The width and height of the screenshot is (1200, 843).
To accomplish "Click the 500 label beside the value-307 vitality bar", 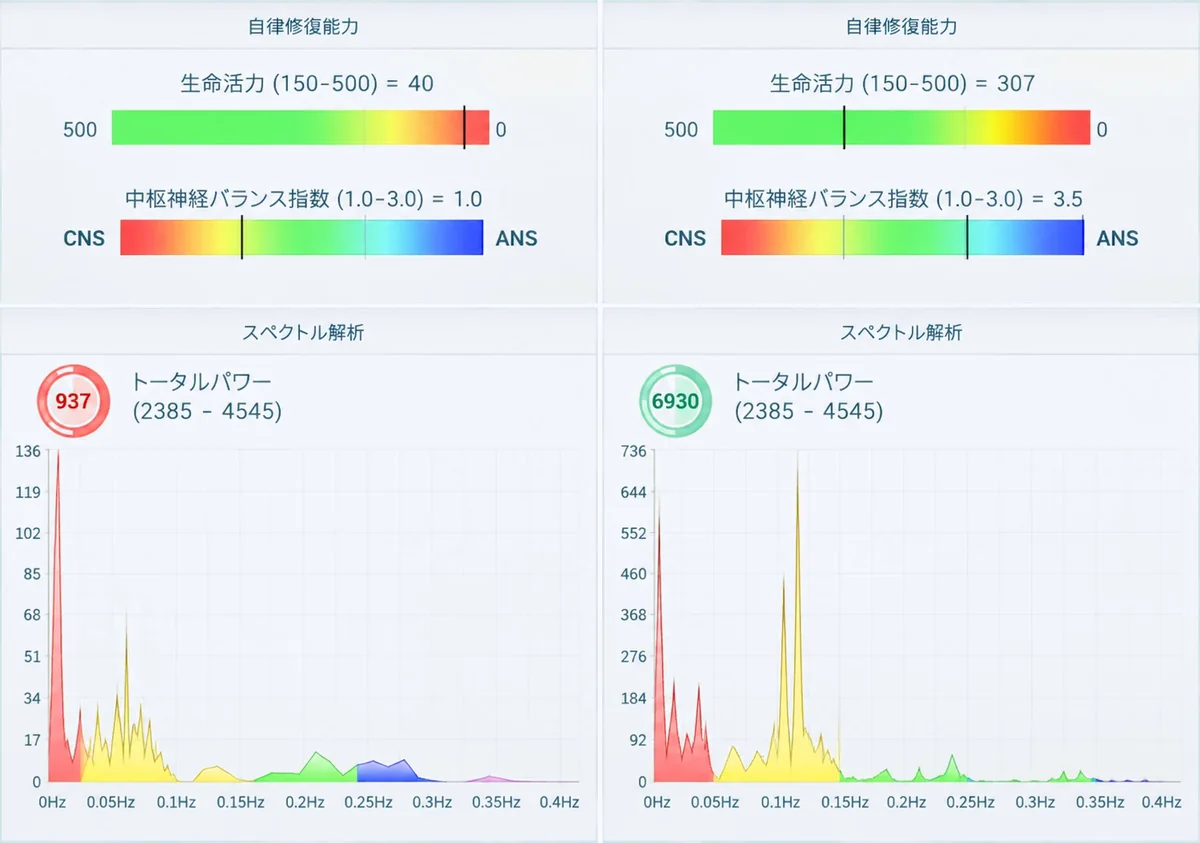I will pyautogui.click(x=681, y=129).
